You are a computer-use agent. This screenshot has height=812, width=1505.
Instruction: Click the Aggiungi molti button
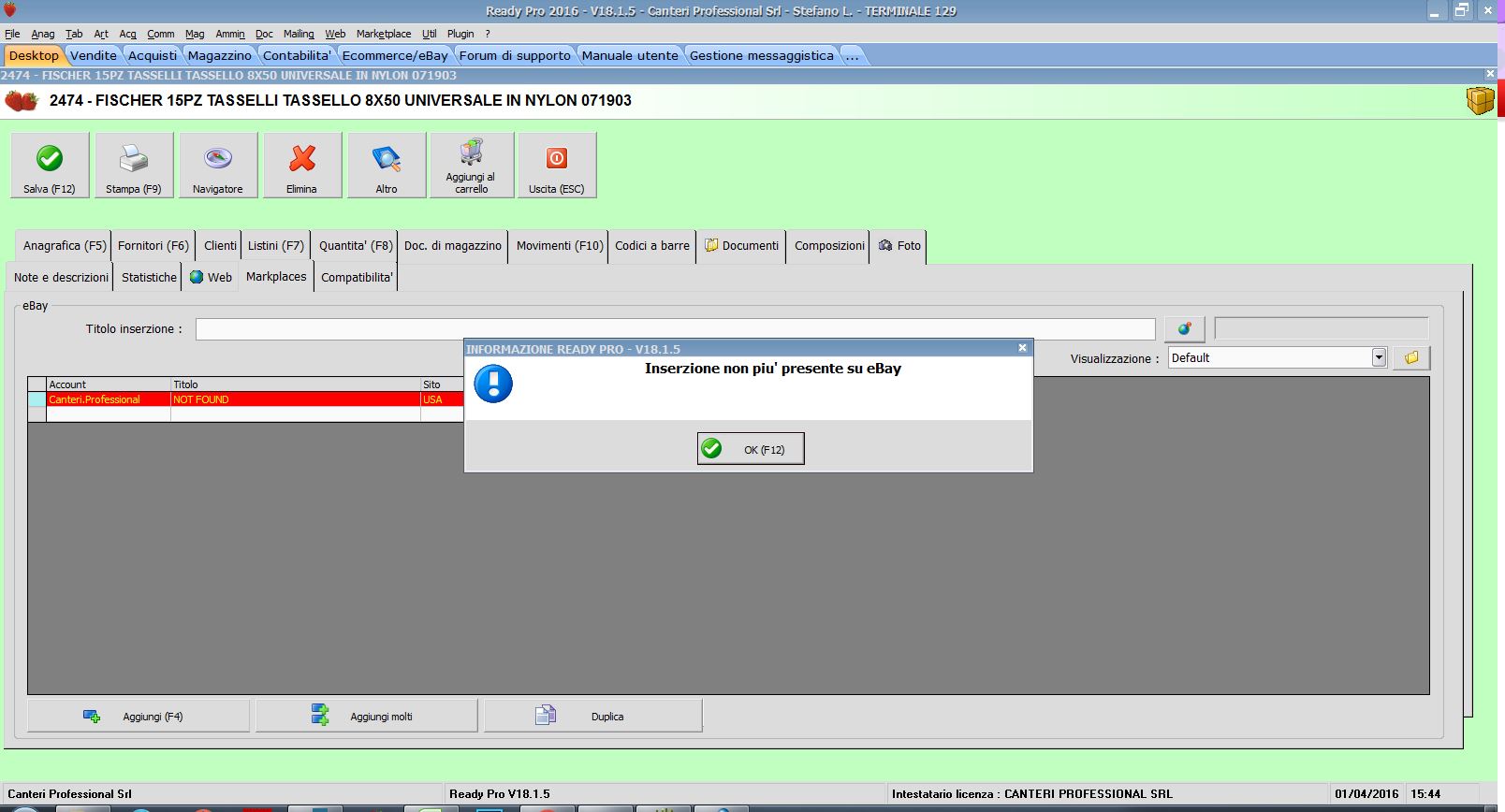click(x=367, y=717)
